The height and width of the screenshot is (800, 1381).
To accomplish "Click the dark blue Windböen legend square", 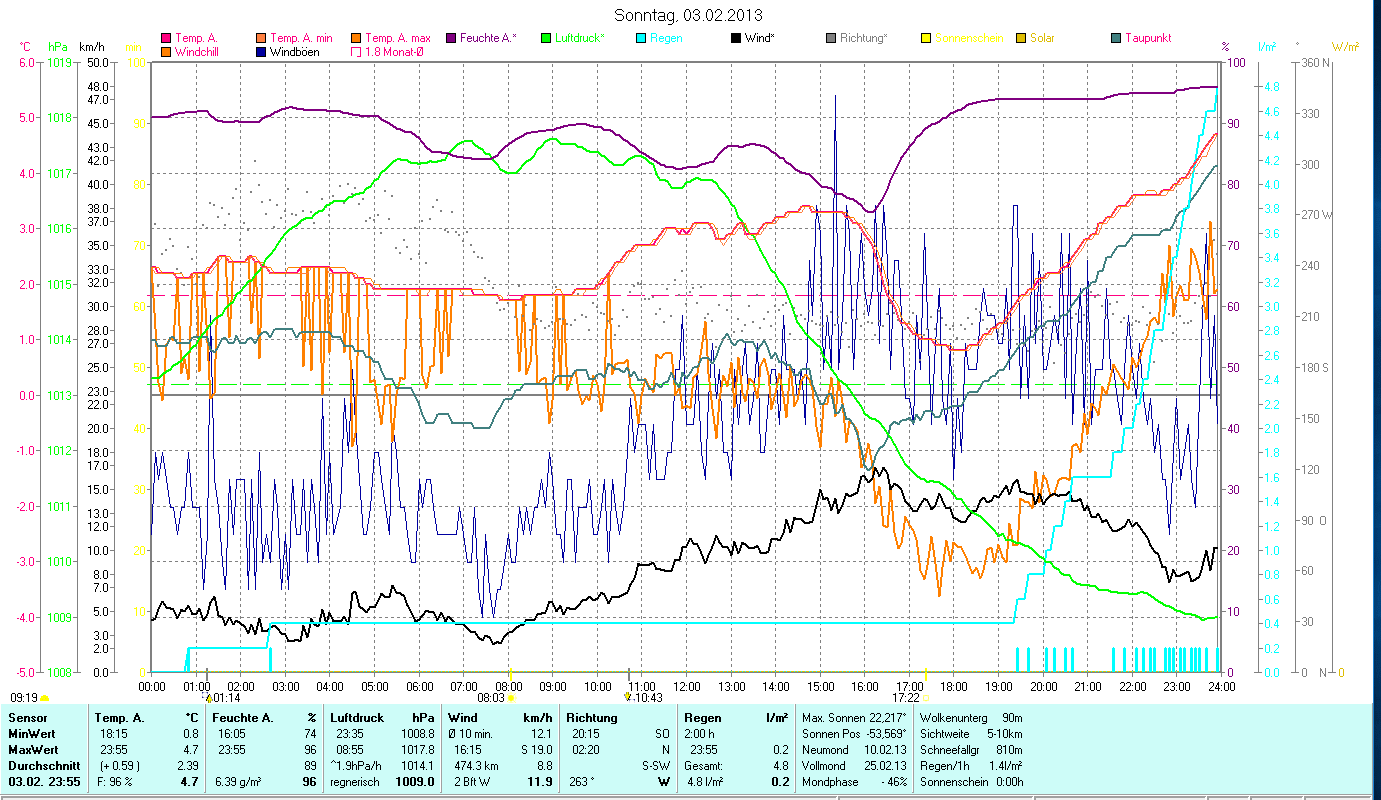I will tap(261, 51).
